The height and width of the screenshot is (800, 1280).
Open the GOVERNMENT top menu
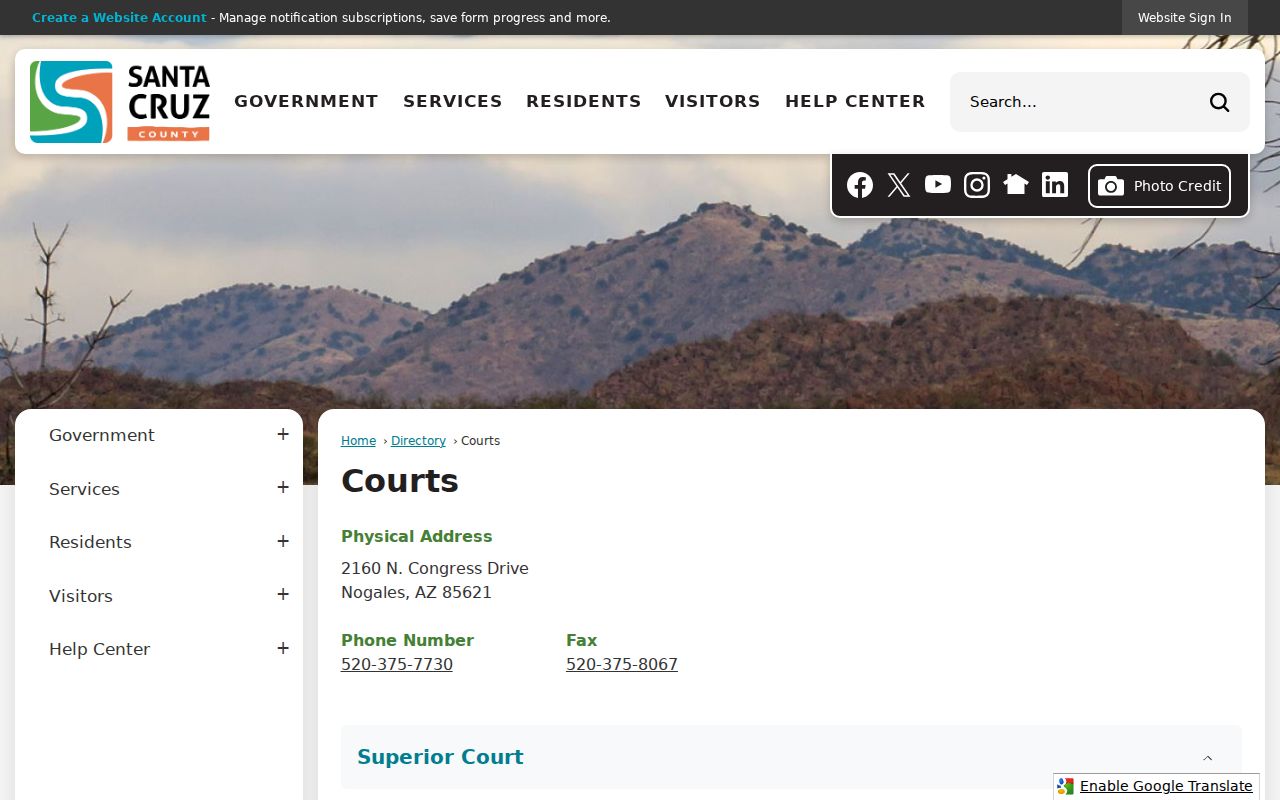point(306,101)
